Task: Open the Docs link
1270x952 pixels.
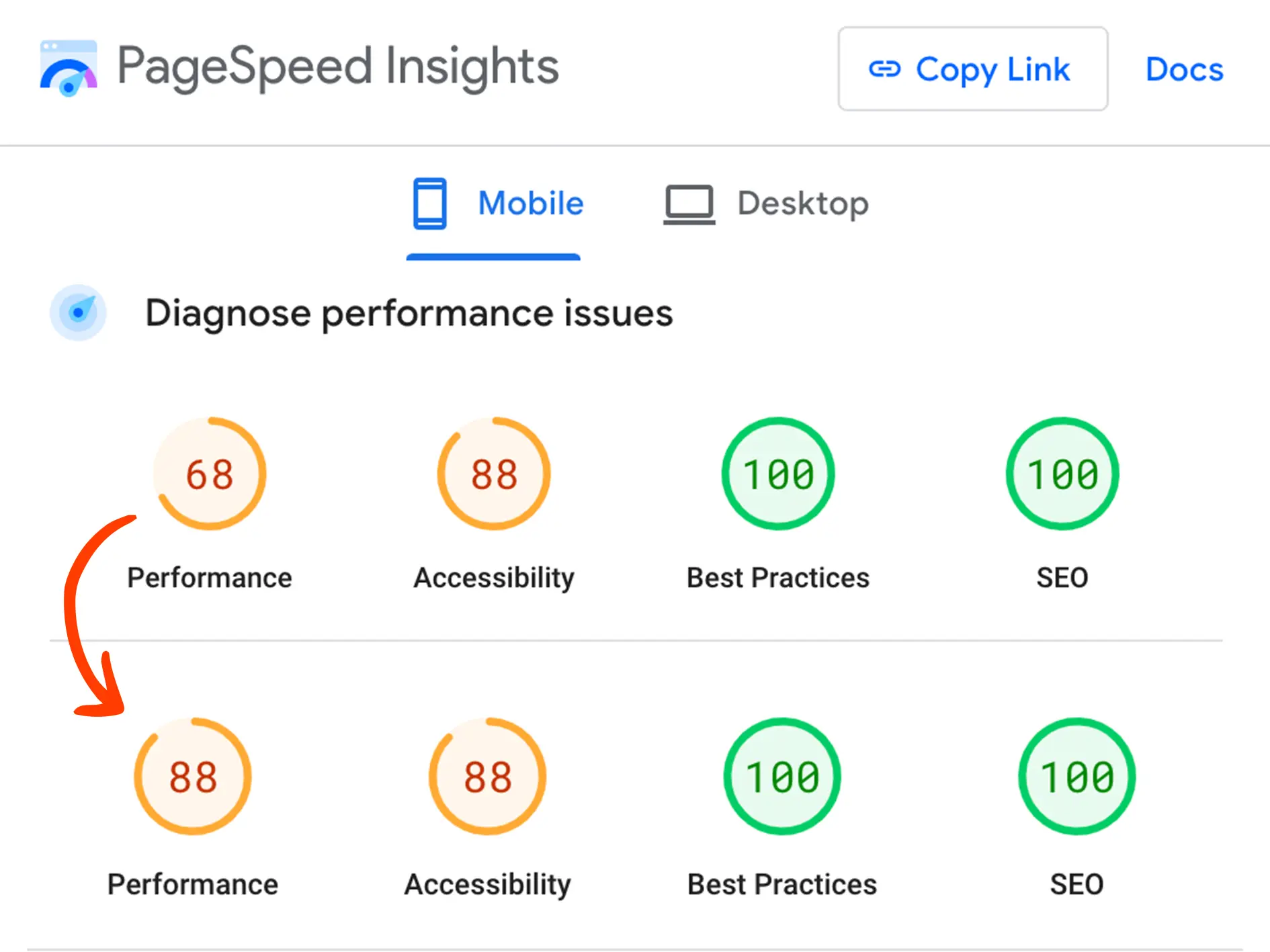Action: (x=1184, y=69)
